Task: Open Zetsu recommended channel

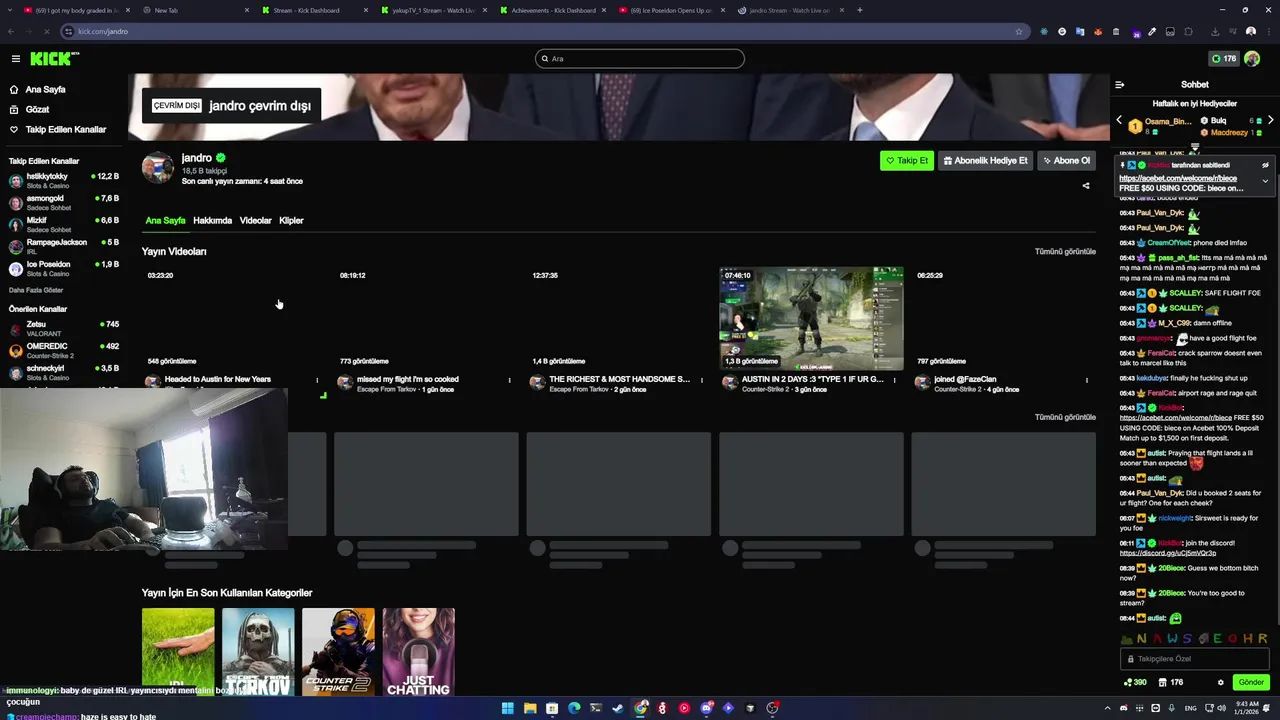Action: pyautogui.click(x=64, y=328)
